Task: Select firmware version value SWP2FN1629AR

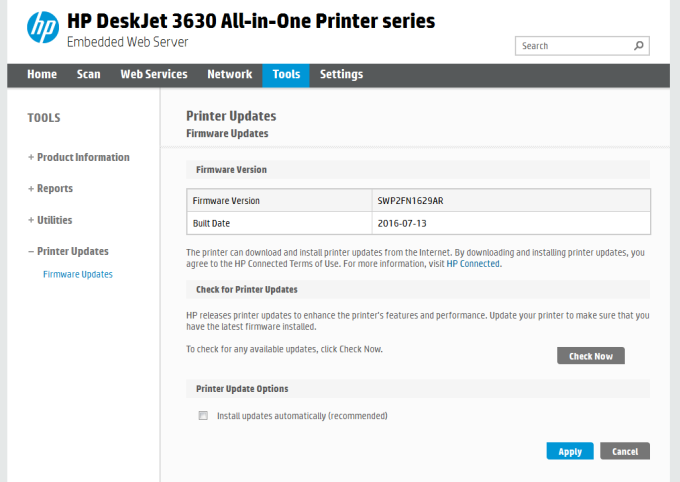Action: pos(410,201)
